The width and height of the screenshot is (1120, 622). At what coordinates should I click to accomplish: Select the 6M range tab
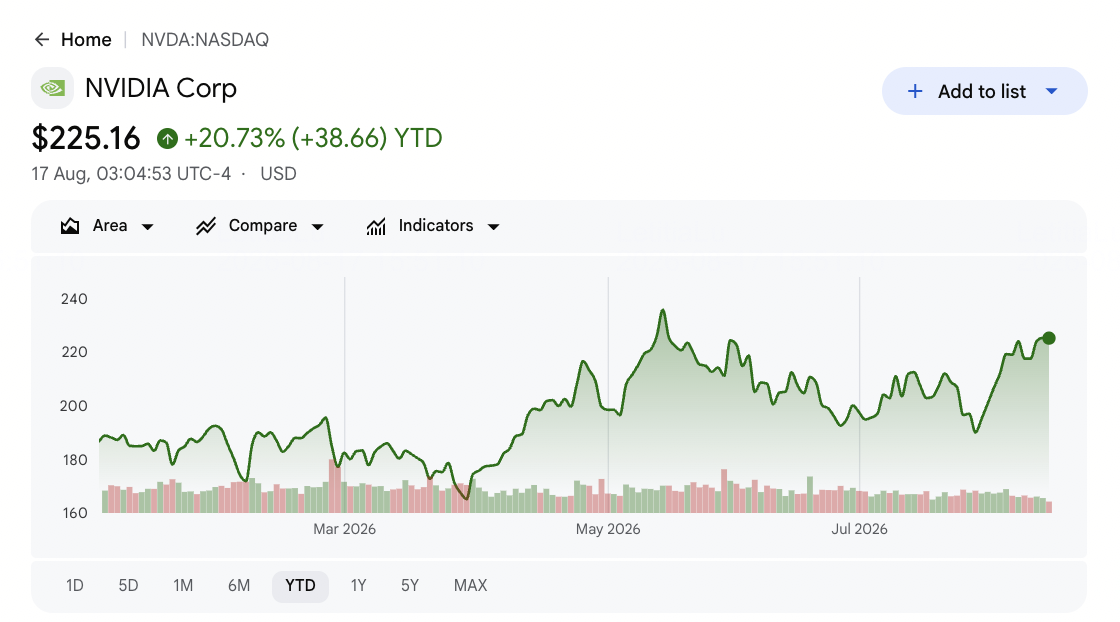[x=239, y=586]
